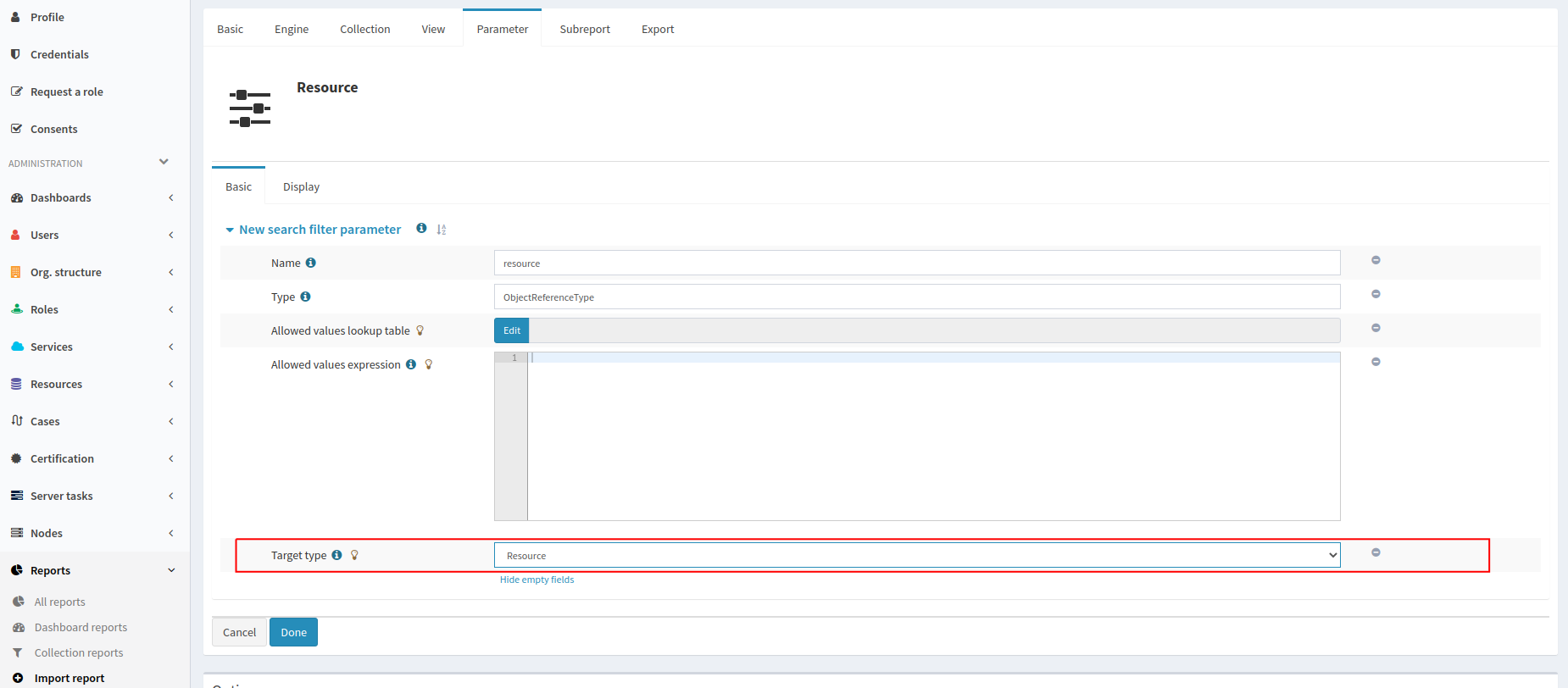This screenshot has height=688, width=1568.
Task: Click the Consents checkmark icon
Action: 16,129
